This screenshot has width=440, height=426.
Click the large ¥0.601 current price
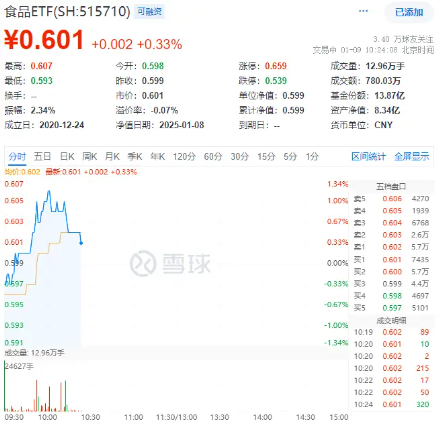(x=44, y=40)
